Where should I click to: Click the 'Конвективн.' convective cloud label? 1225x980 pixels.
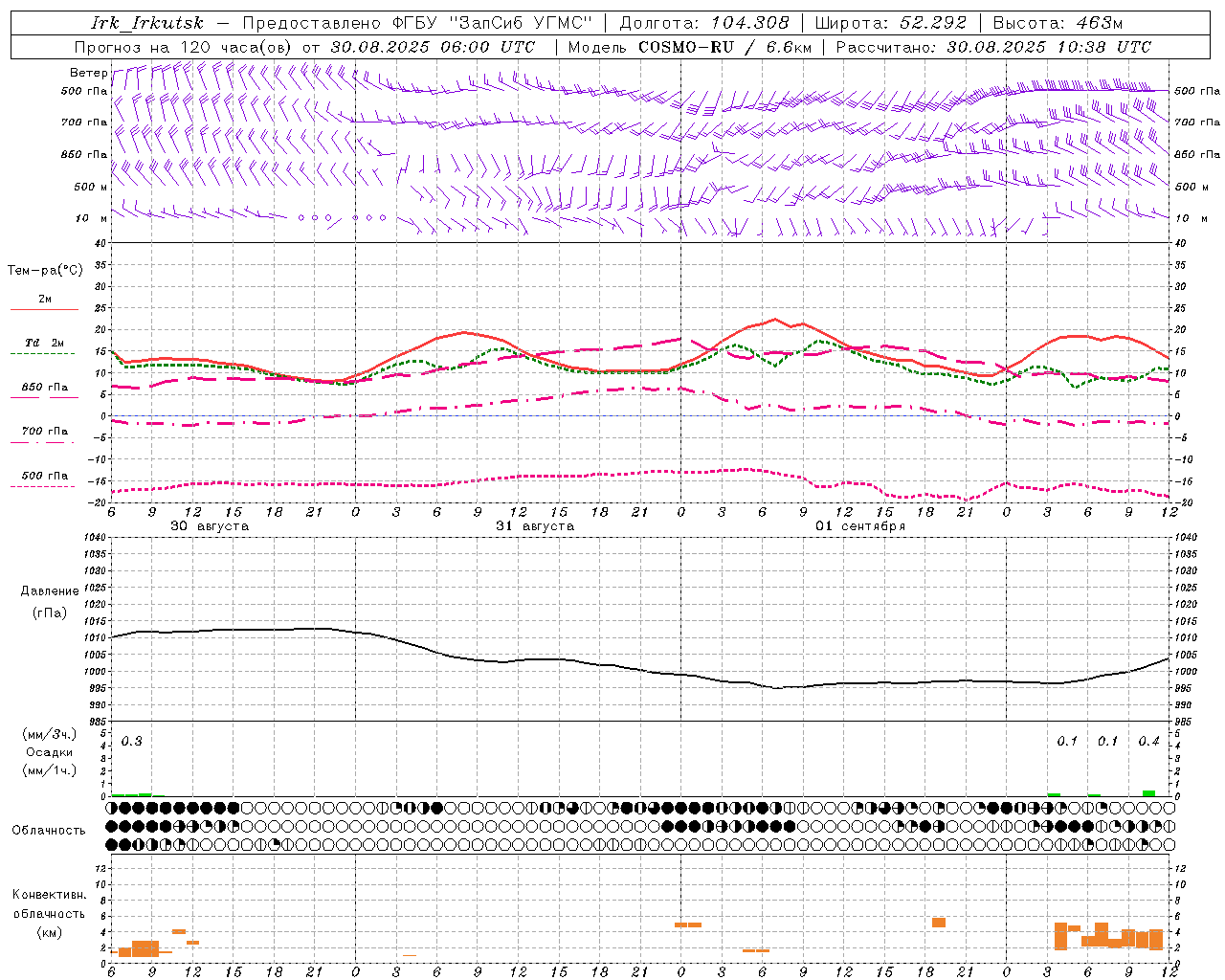(49, 895)
